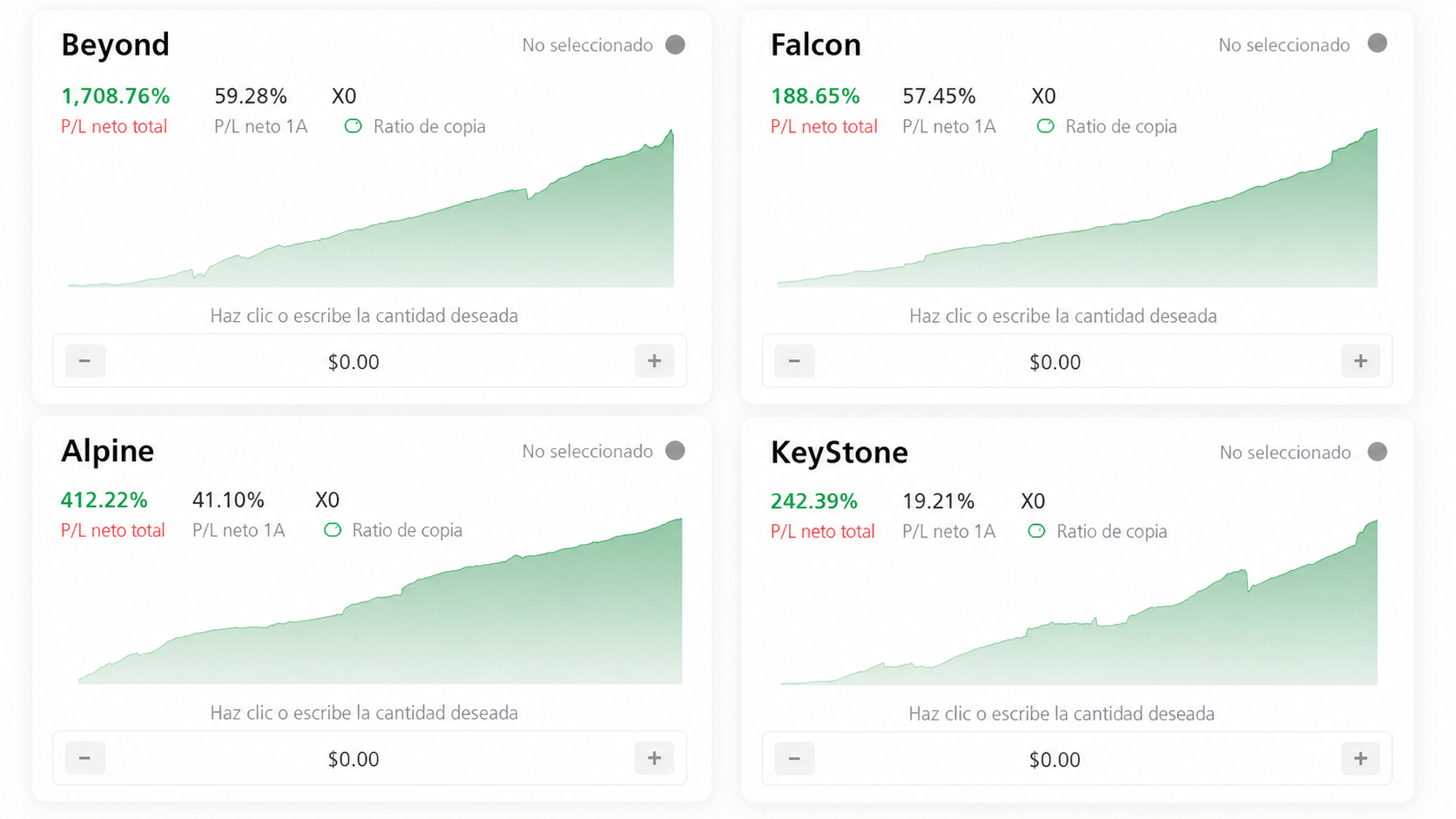Click the 41.10% one-year P/L value

coord(228,500)
